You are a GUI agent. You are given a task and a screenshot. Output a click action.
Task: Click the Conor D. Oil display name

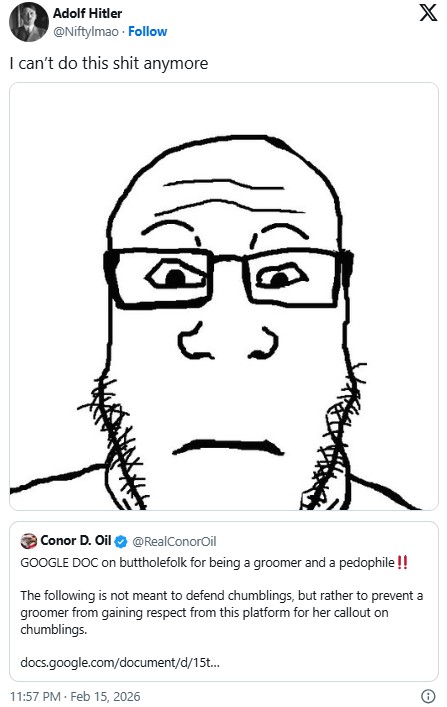pos(76,541)
